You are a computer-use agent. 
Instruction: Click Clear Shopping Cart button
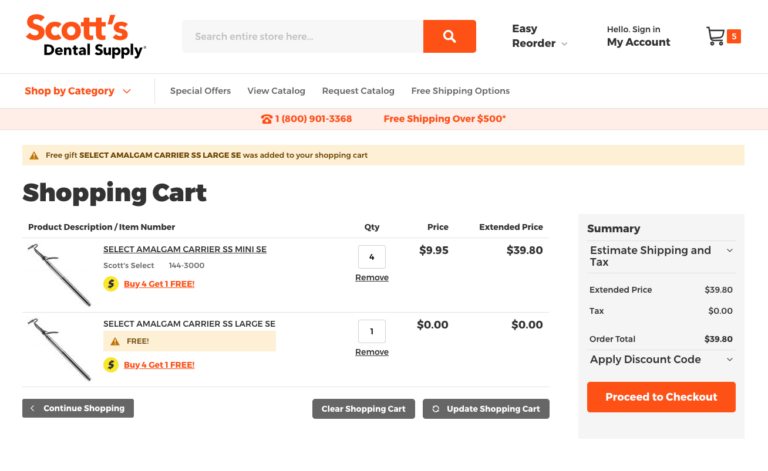tap(363, 409)
